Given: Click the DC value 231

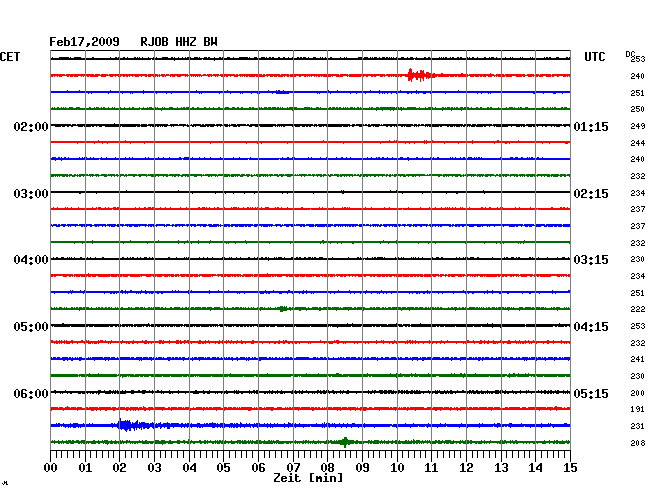Looking at the screenshot, I should (638, 426).
